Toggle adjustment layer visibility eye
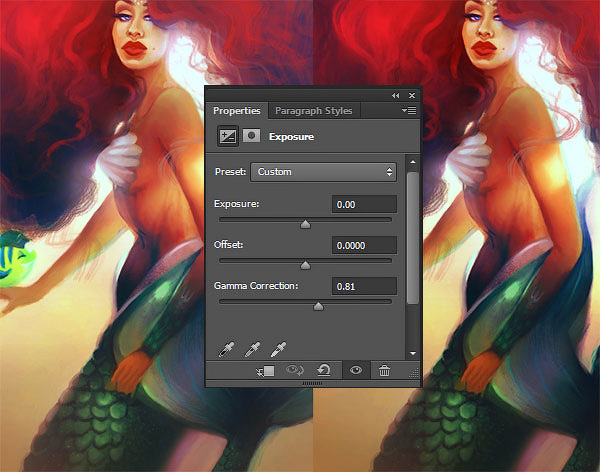Screen dimensions: 600x472 coord(356,370)
